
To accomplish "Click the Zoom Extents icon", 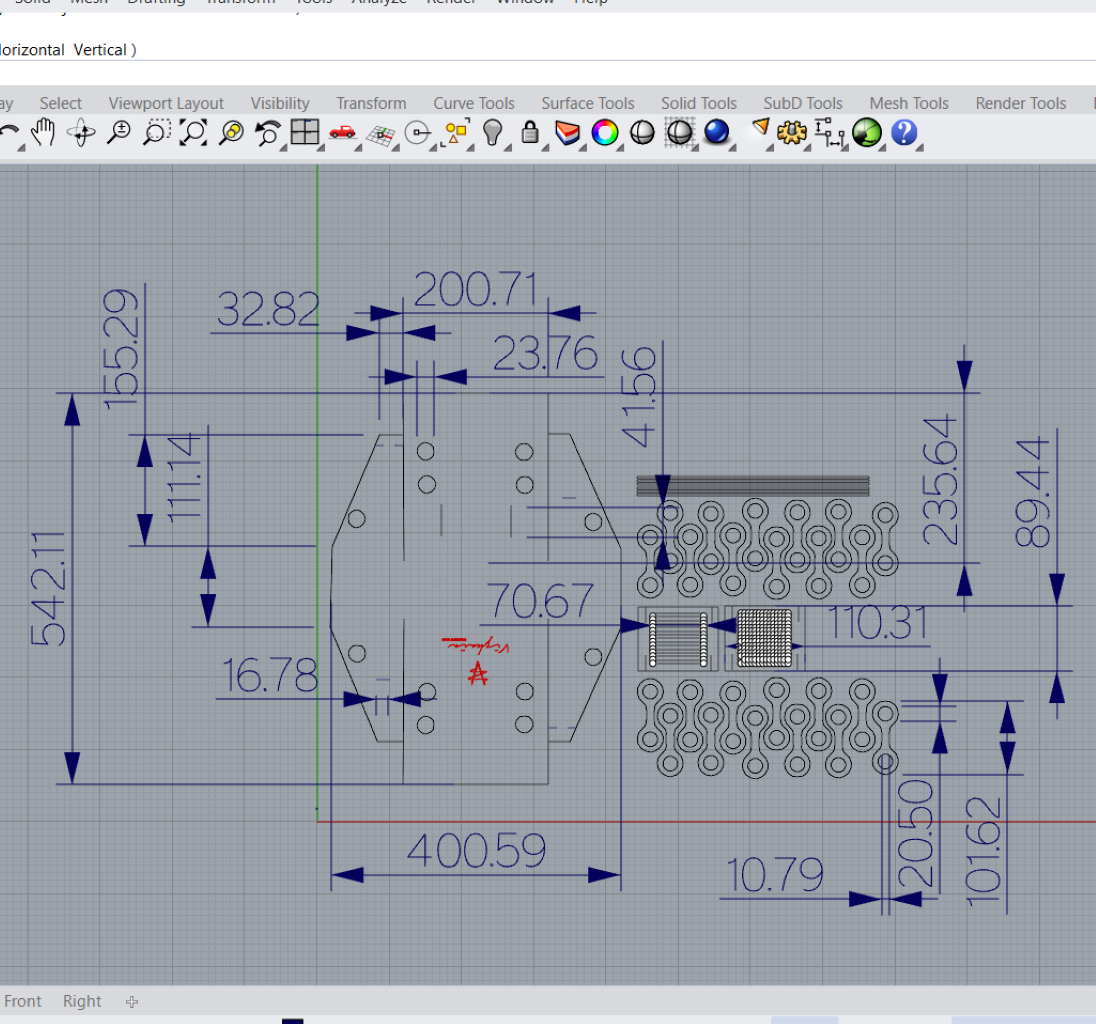I will pos(194,132).
